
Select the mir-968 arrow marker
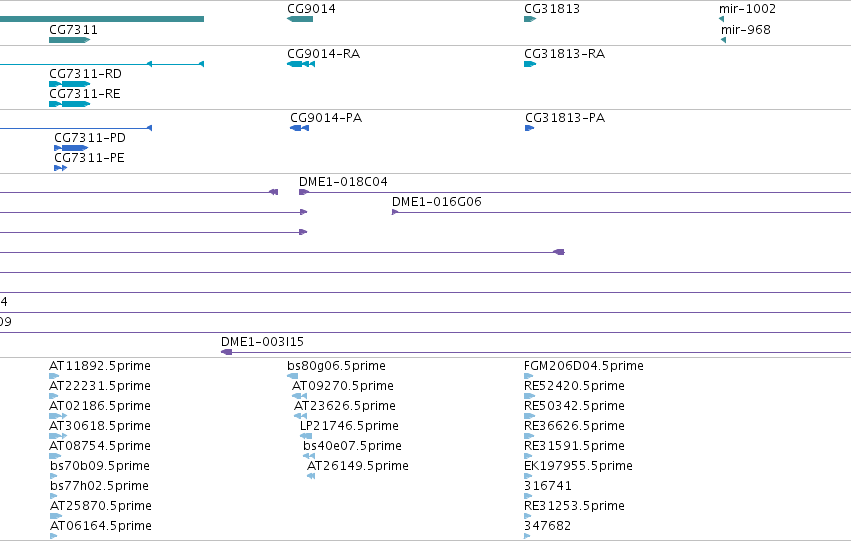(x=723, y=40)
